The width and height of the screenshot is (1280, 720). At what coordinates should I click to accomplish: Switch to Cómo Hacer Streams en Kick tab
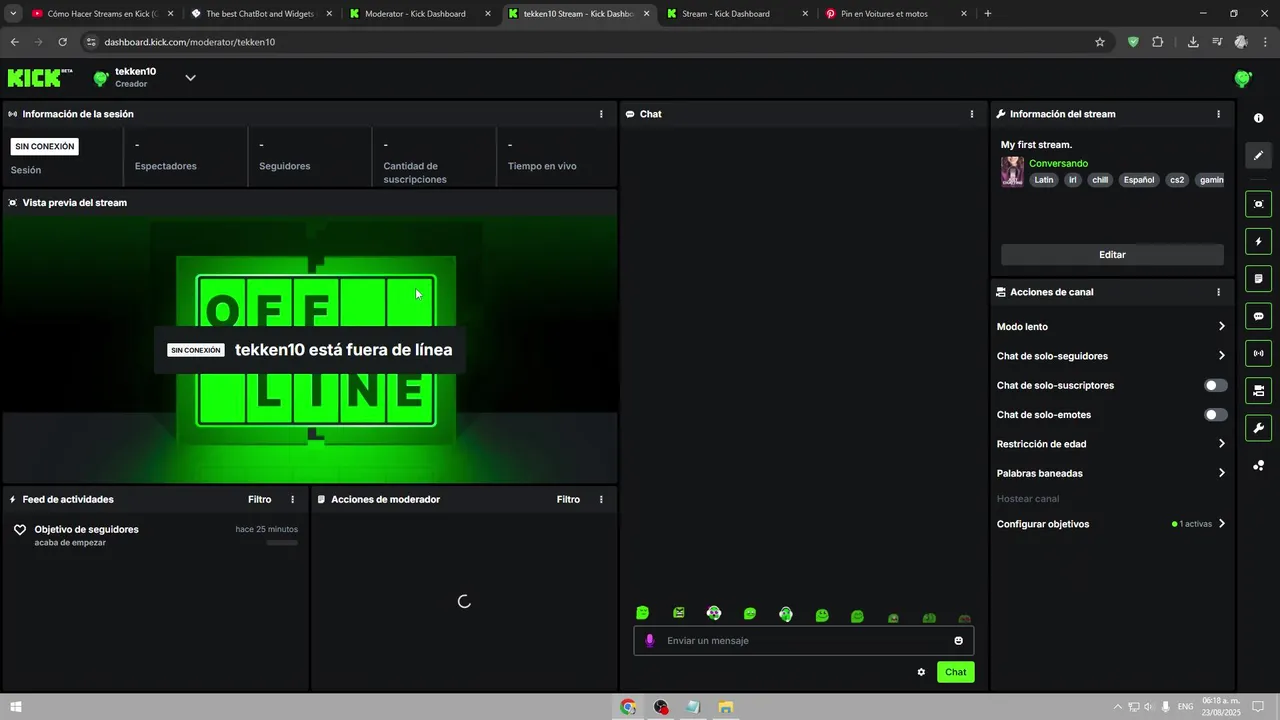pyautogui.click(x=103, y=14)
